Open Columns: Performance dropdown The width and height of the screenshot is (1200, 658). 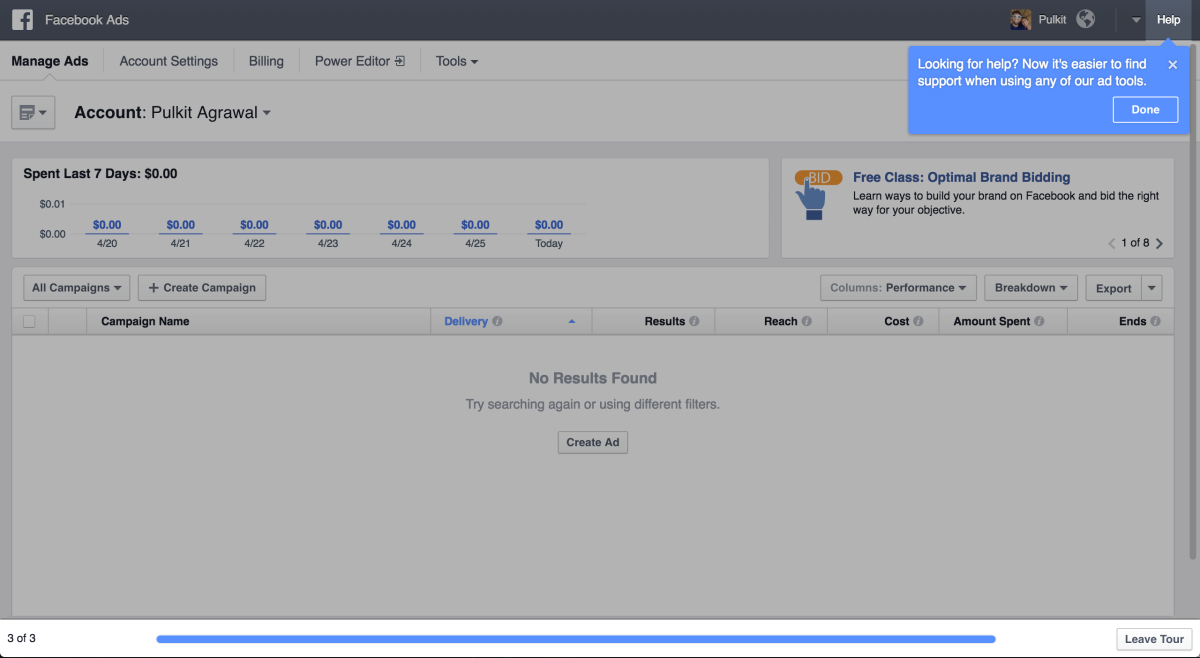(899, 288)
